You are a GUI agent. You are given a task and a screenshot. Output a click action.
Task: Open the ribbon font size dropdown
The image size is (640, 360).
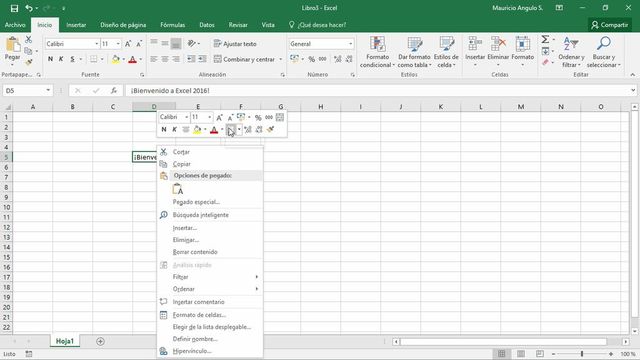click(118, 44)
